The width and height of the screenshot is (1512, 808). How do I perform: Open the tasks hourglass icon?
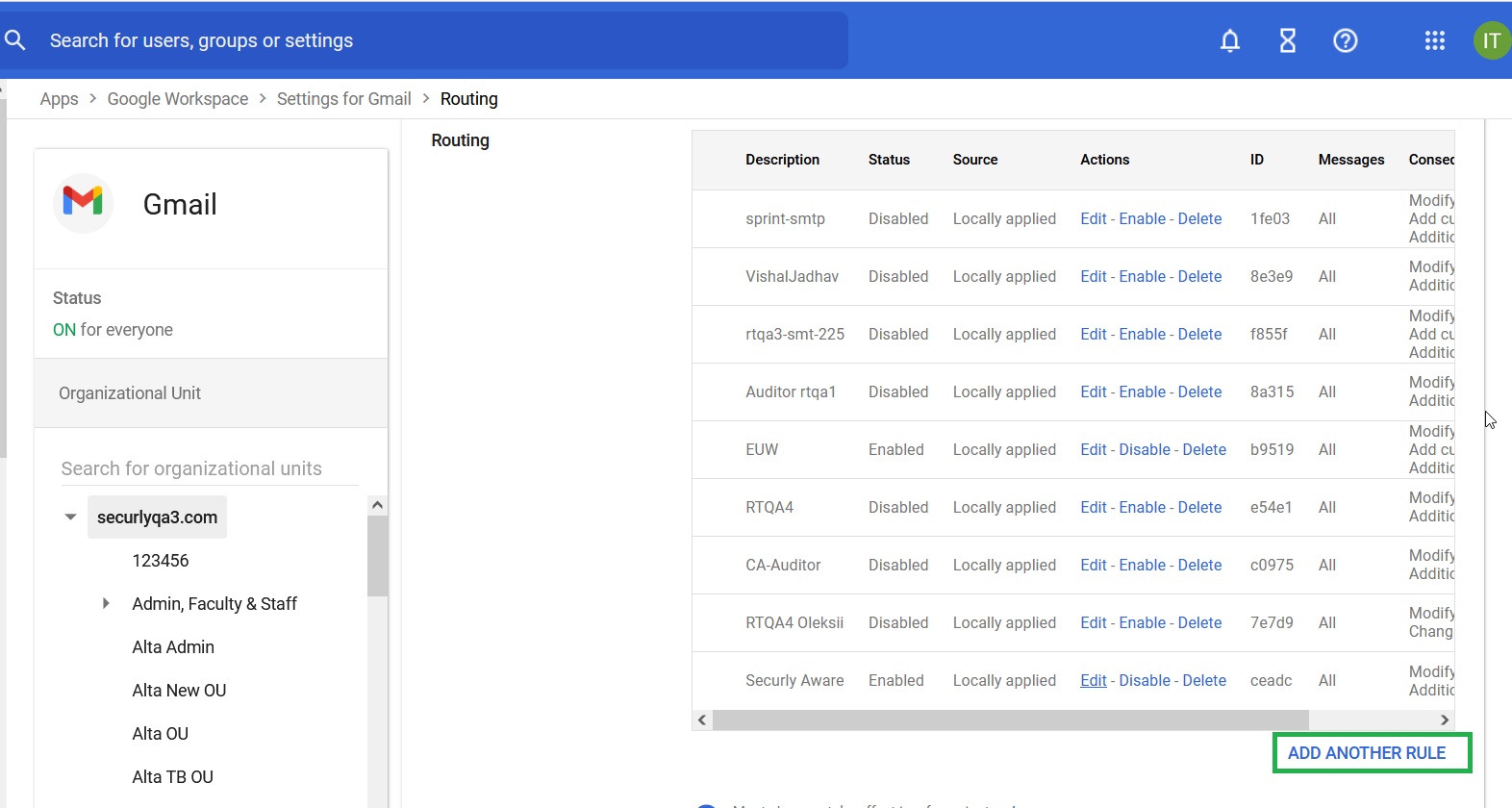[1287, 40]
